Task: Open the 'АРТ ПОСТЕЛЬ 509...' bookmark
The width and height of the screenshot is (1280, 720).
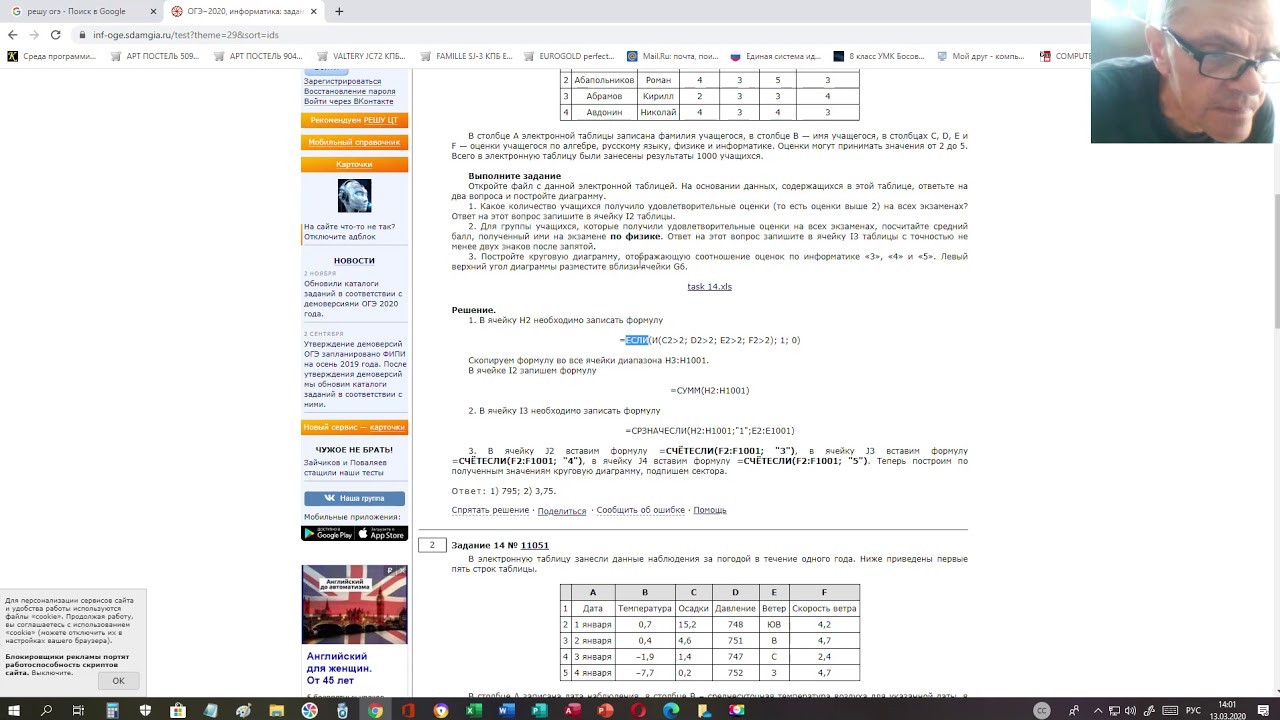Action: click(x=155, y=56)
